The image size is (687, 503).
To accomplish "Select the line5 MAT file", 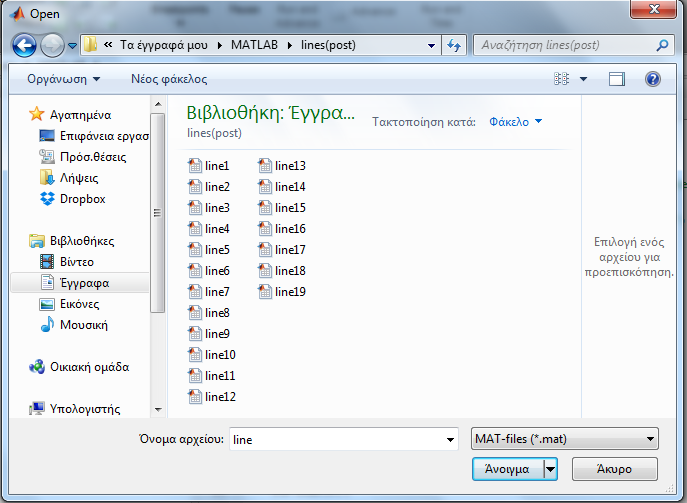I will tap(209, 250).
